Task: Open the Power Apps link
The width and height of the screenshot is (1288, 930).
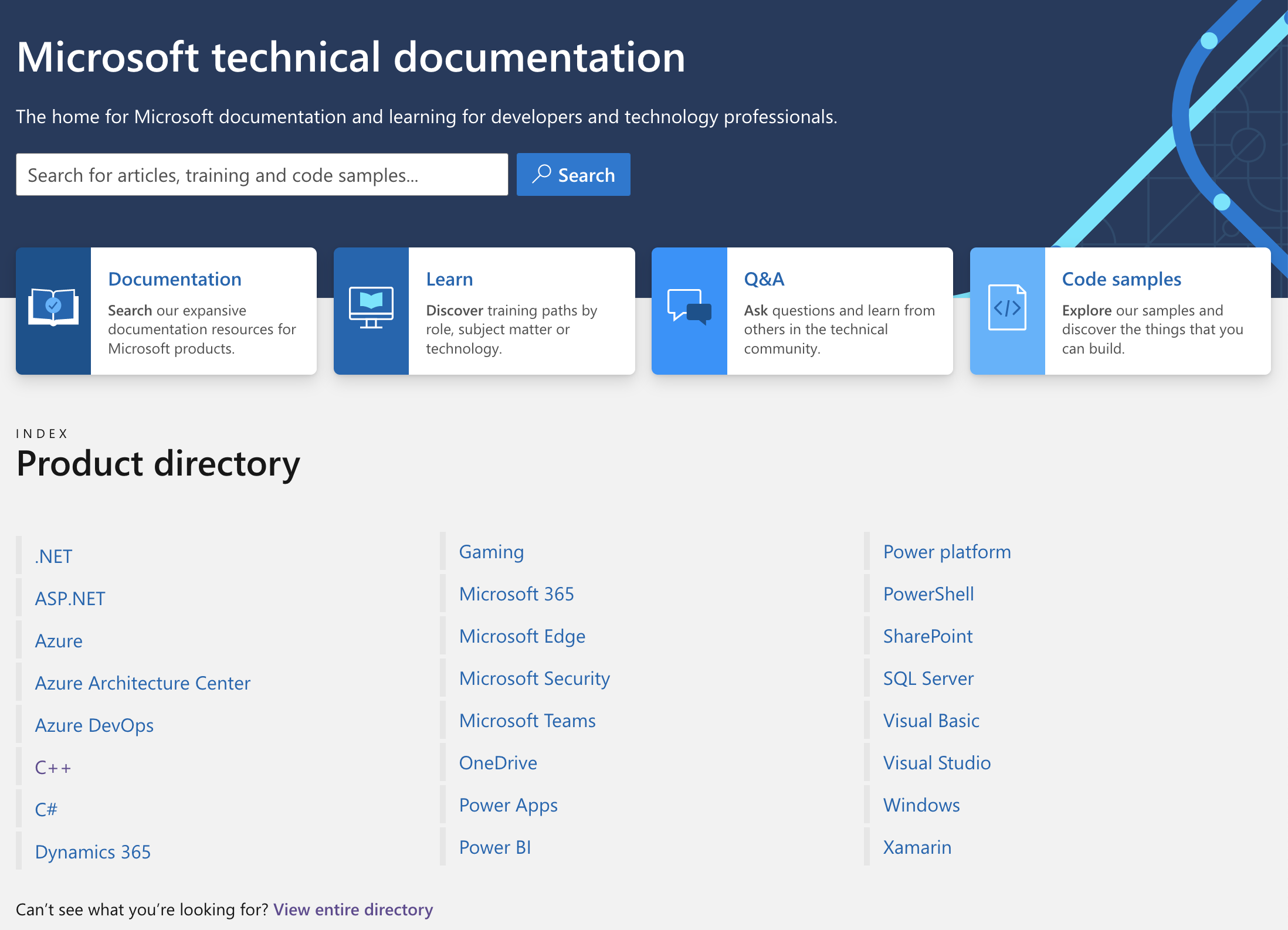Action: (509, 805)
